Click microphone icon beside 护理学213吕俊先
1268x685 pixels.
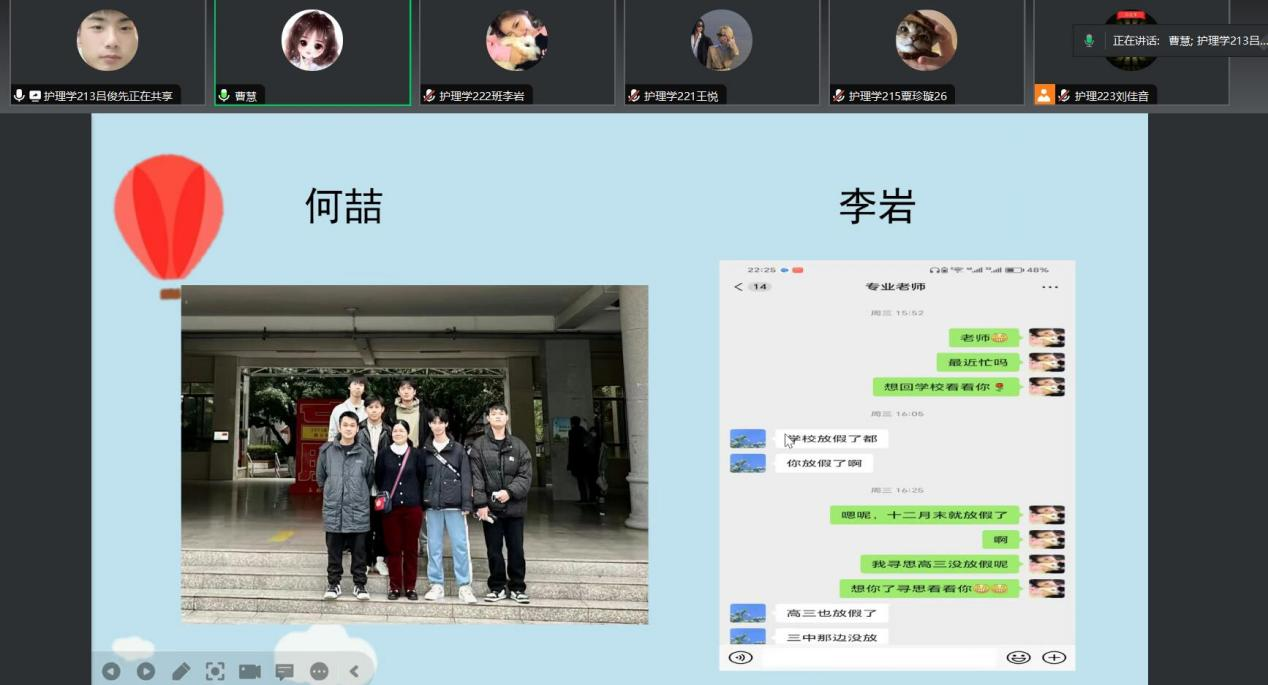click(x=19, y=96)
